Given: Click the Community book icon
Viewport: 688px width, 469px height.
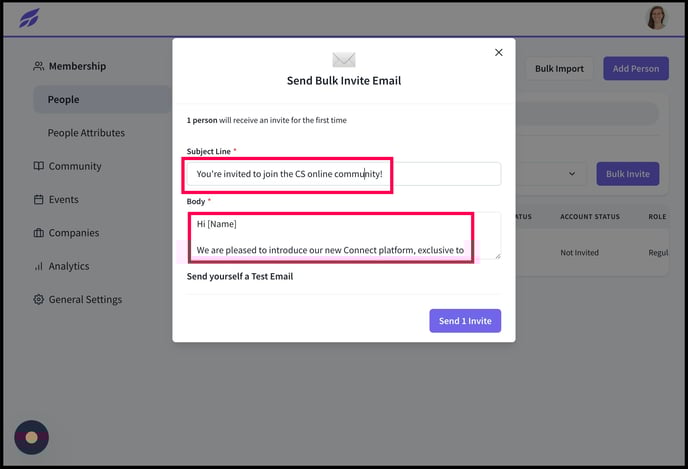Looking at the screenshot, I should tap(39, 166).
